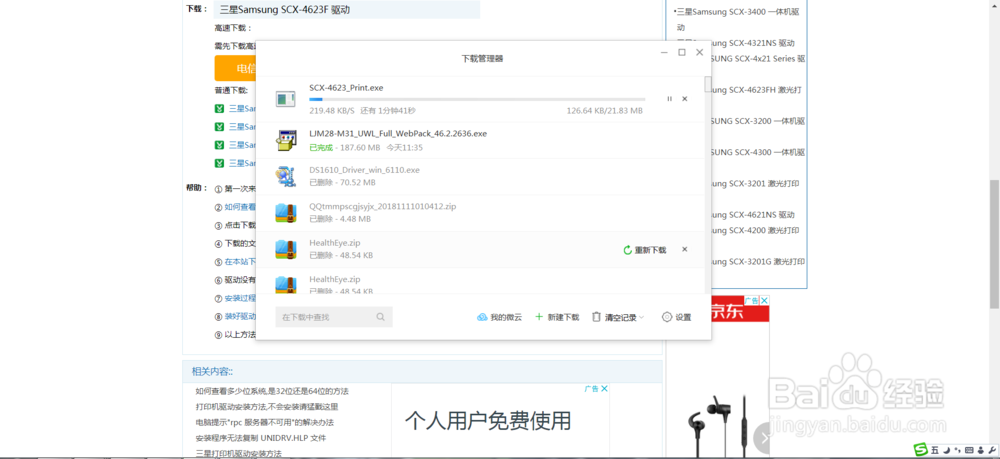Click the highlighted HealthEye.zip archive icon

[285, 249]
